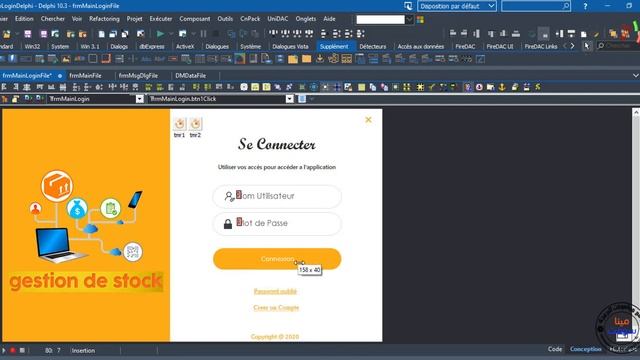This screenshot has width=640, height=360.
Task: Open the CnPack menu
Action: [x=250, y=19]
